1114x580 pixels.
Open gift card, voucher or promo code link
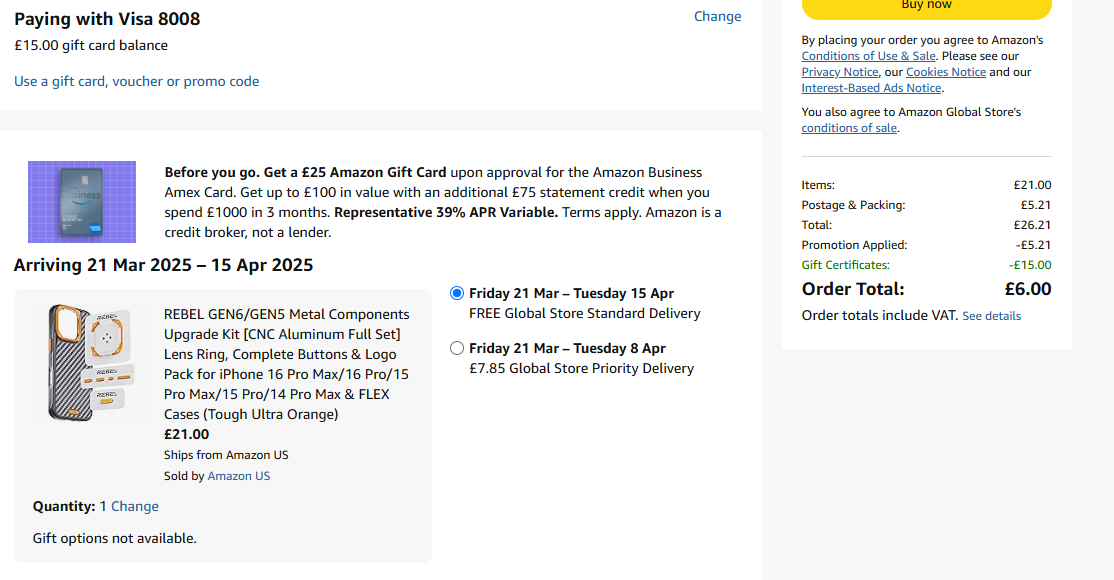136,81
